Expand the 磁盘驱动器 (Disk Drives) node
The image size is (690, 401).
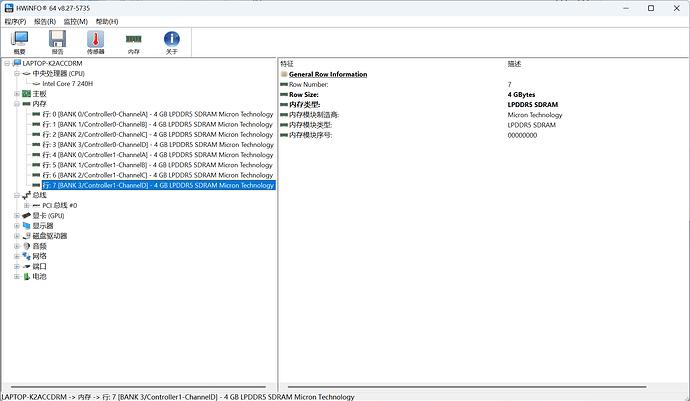pyautogui.click(x=17, y=236)
